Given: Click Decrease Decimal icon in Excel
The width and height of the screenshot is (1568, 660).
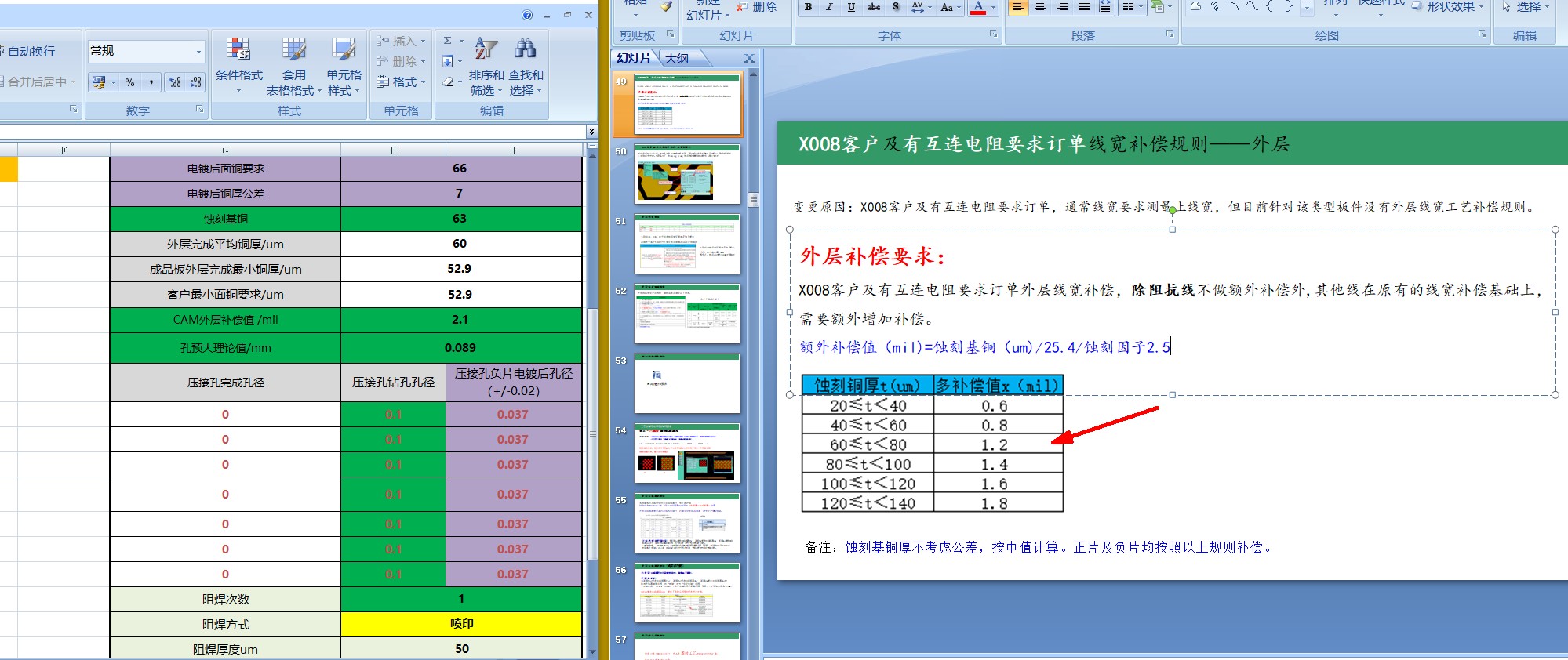Looking at the screenshot, I should point(195,82).
